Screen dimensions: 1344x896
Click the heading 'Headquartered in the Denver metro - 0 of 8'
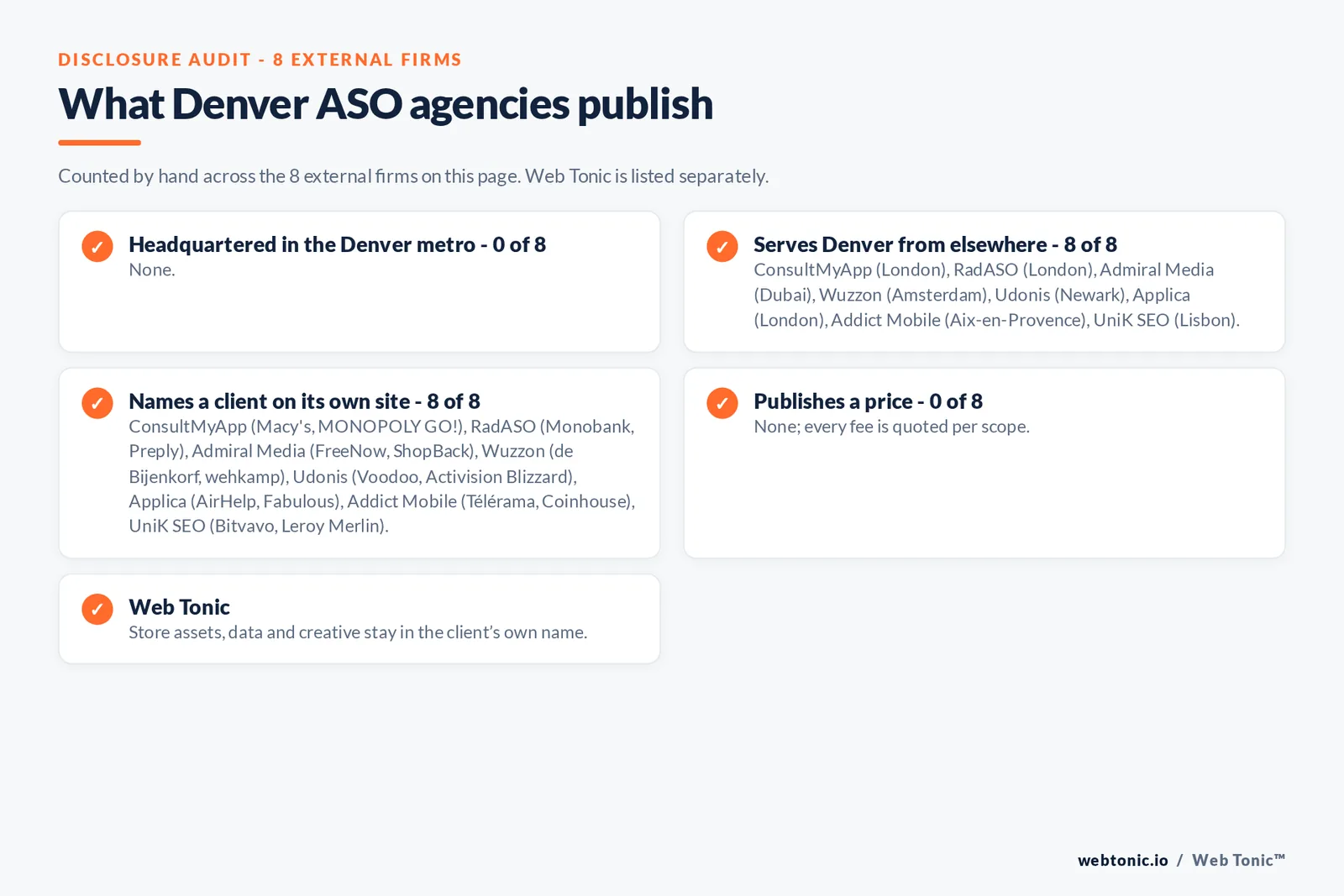click(337, 244)
